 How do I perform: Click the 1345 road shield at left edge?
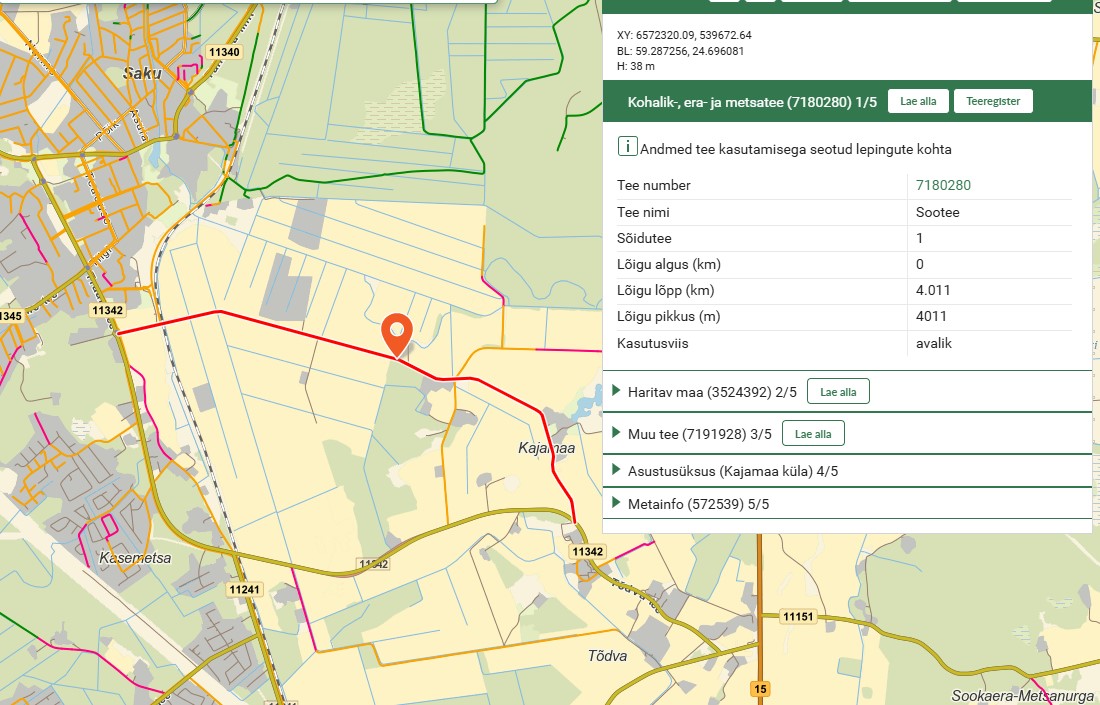[x=11, y=316]
